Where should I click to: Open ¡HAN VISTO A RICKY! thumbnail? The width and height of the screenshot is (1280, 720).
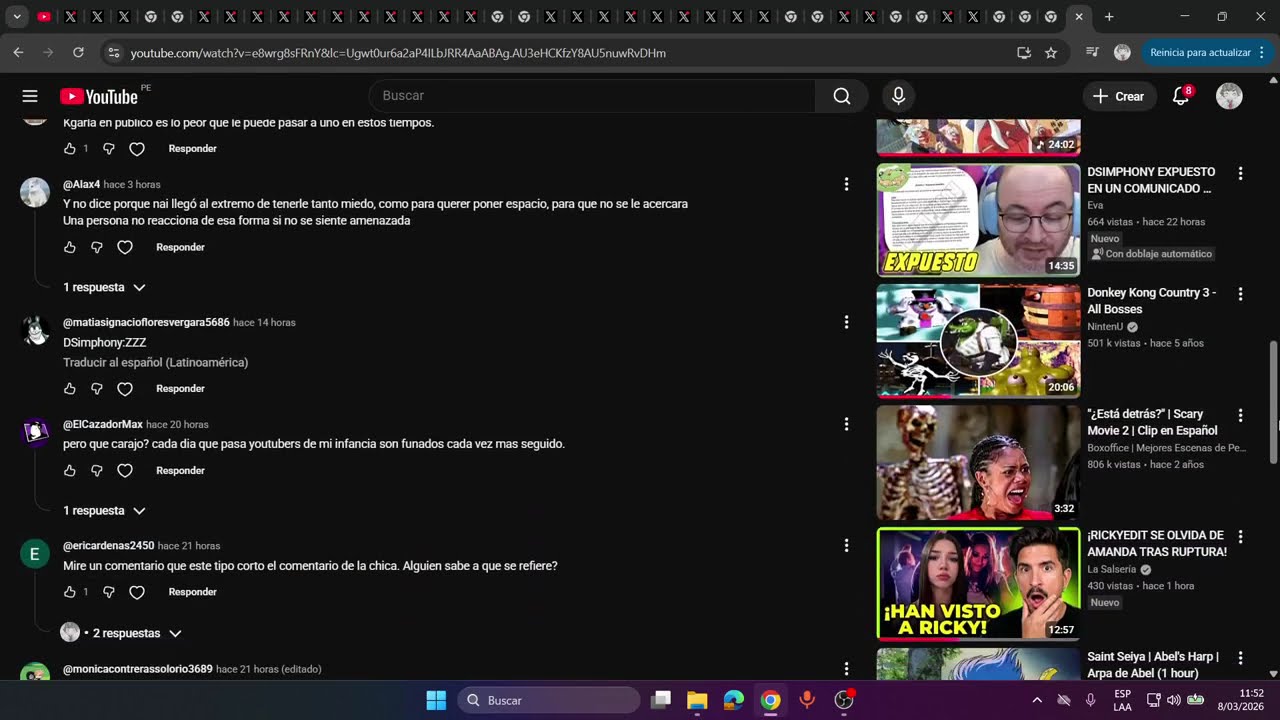978,583
